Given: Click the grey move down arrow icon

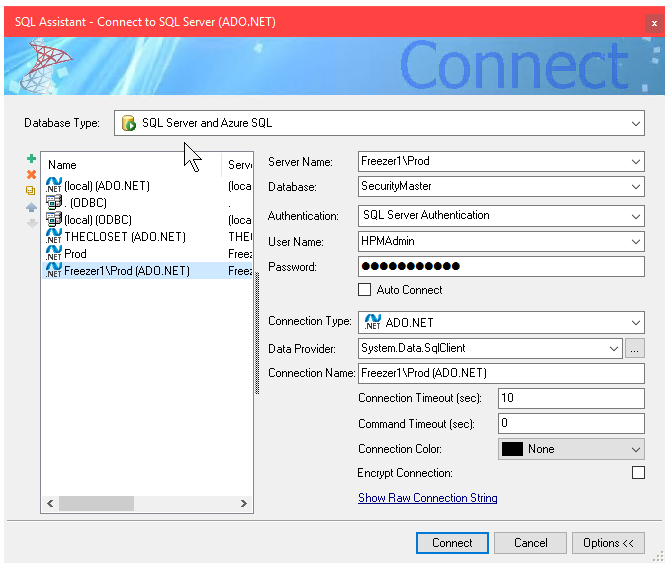Looking at the screenshot, I should tap(32, 223).
